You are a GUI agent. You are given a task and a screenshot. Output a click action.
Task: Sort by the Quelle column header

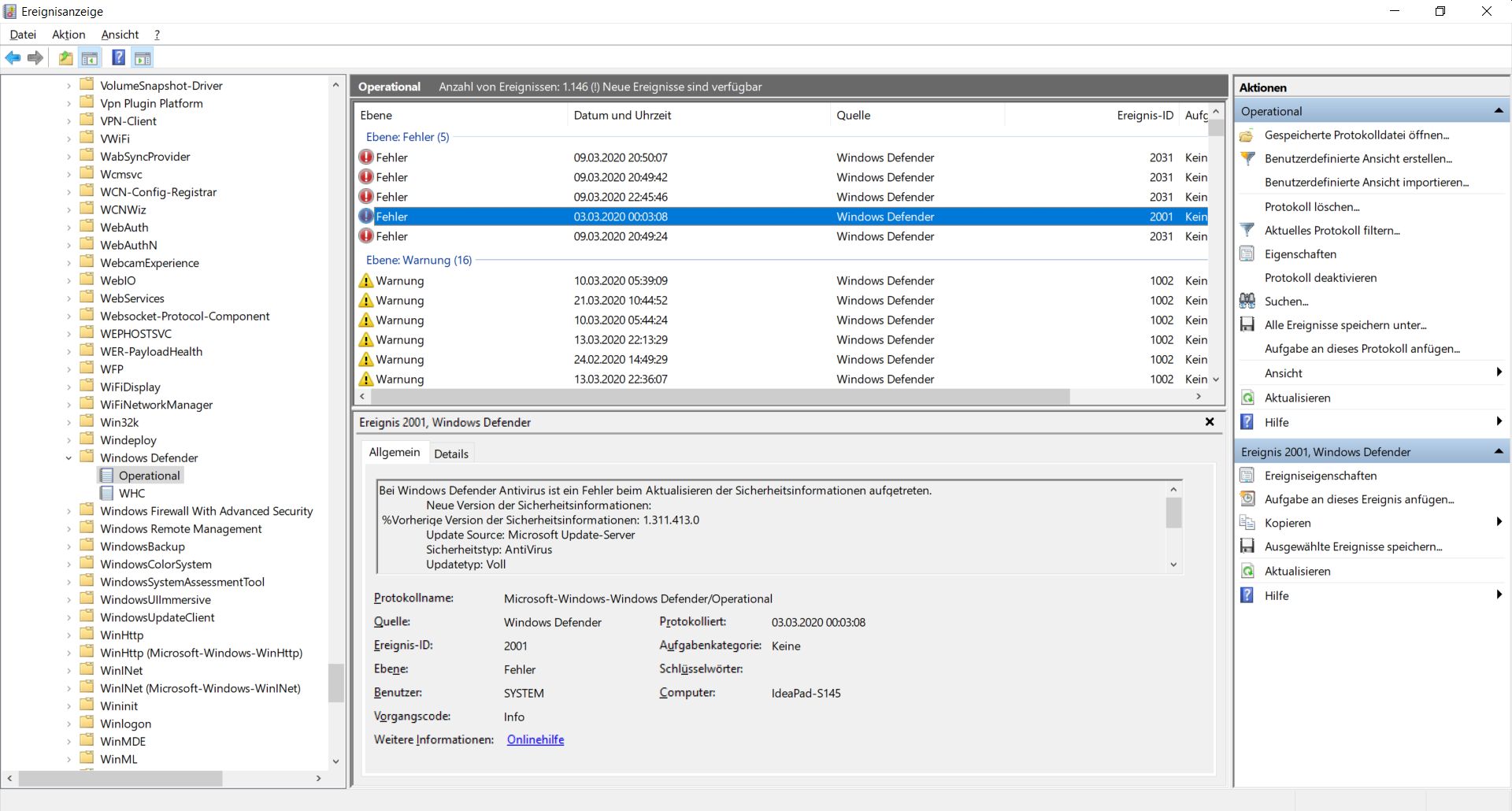tap(917, 115)
